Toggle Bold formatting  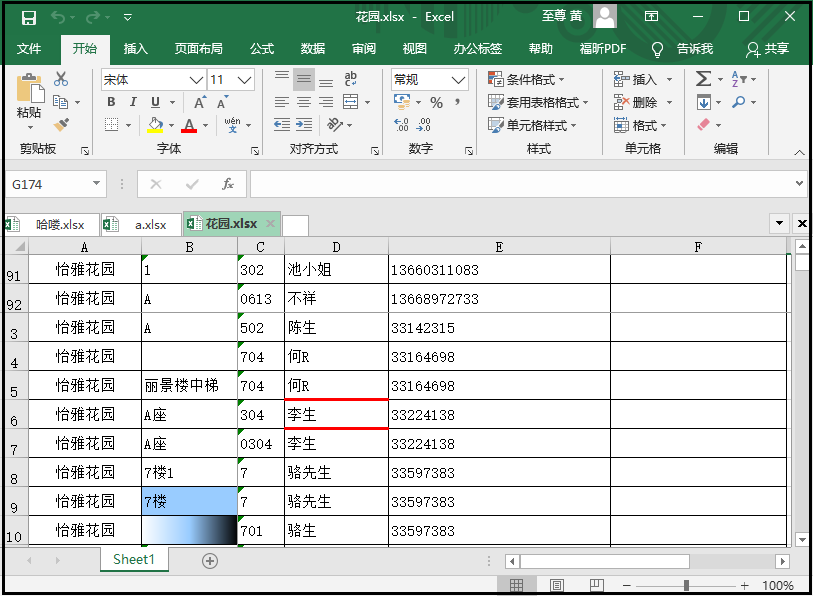[x=112, y=102]
